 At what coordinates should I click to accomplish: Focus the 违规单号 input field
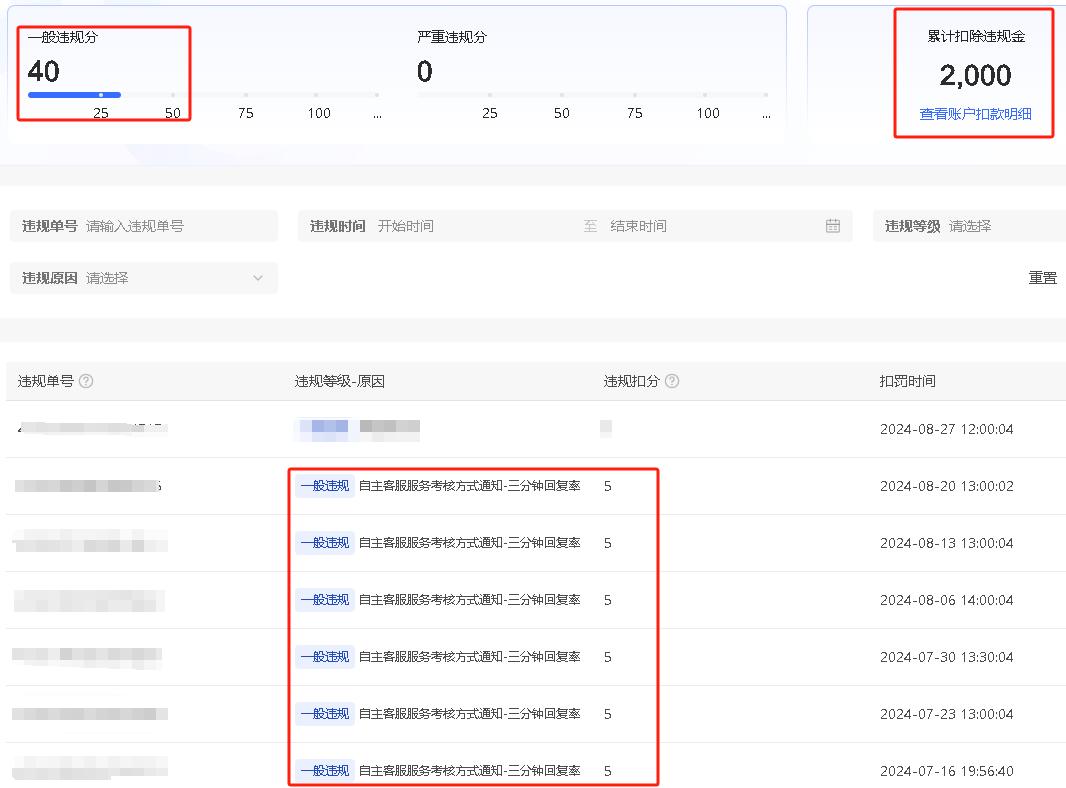coord(143,226)
